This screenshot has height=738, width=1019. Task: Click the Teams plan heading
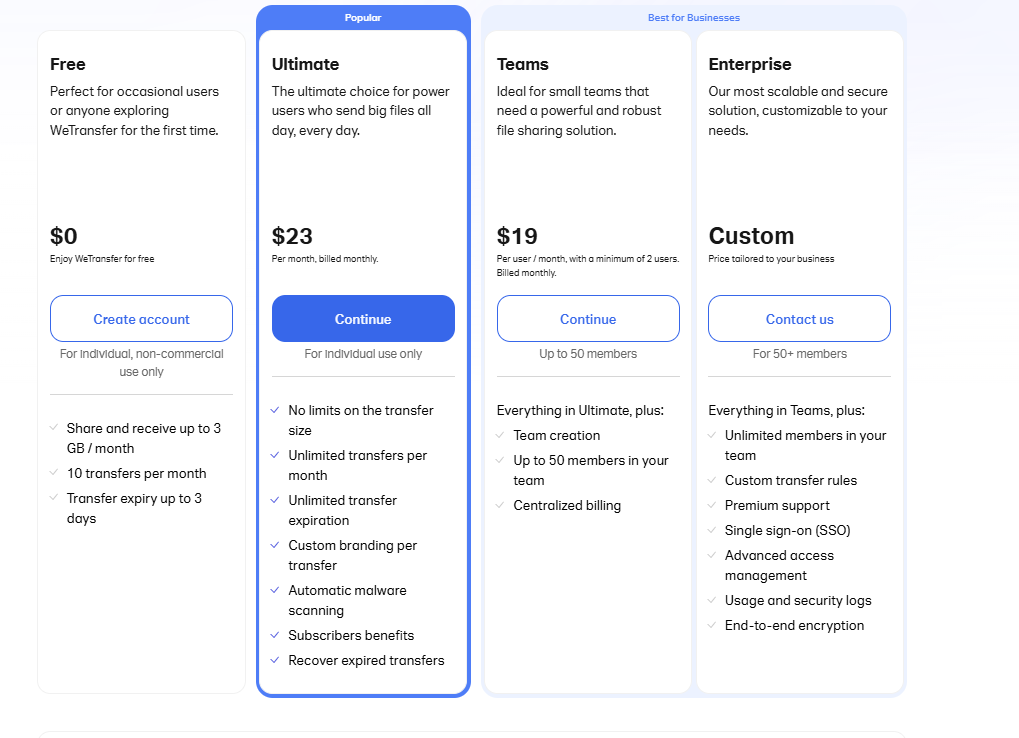click(x=522, y=64)
